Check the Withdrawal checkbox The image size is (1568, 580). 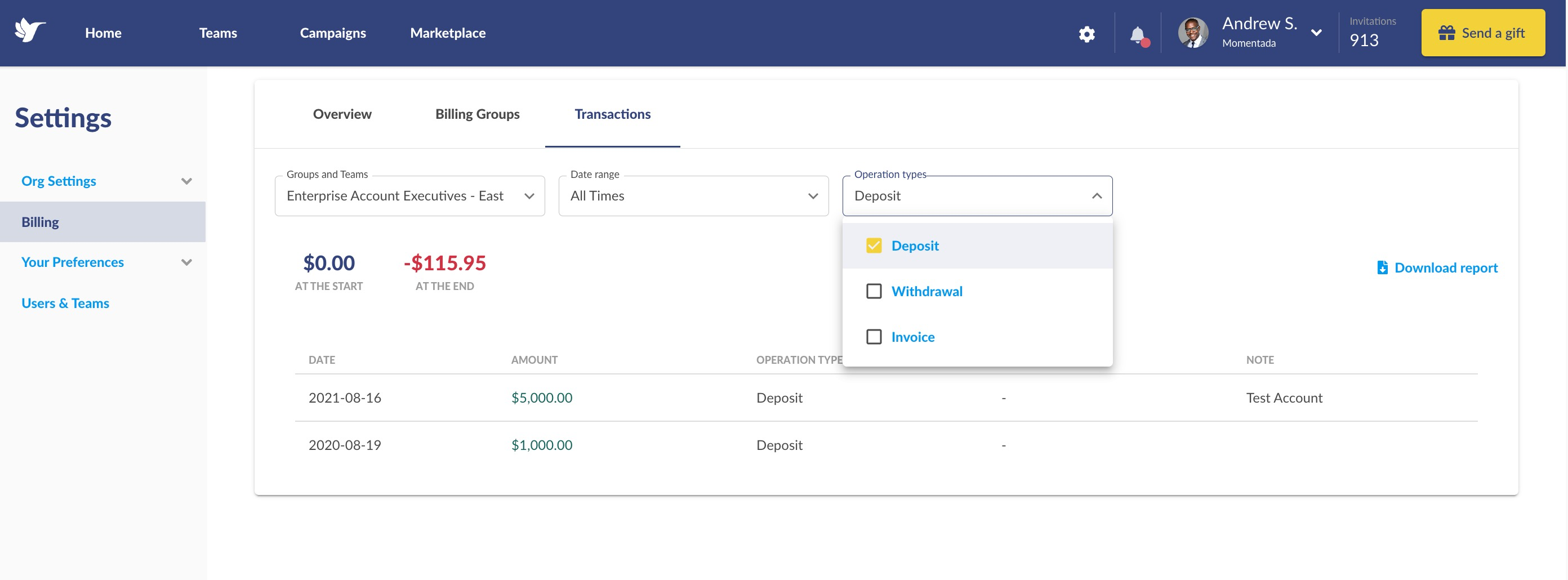[874, 292]
